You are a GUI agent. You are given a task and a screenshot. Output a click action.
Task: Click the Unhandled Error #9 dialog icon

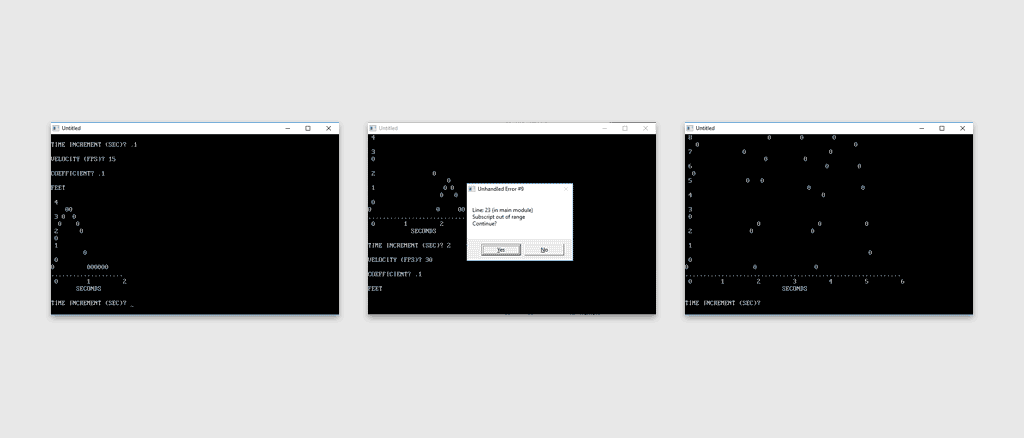point(472,188)
